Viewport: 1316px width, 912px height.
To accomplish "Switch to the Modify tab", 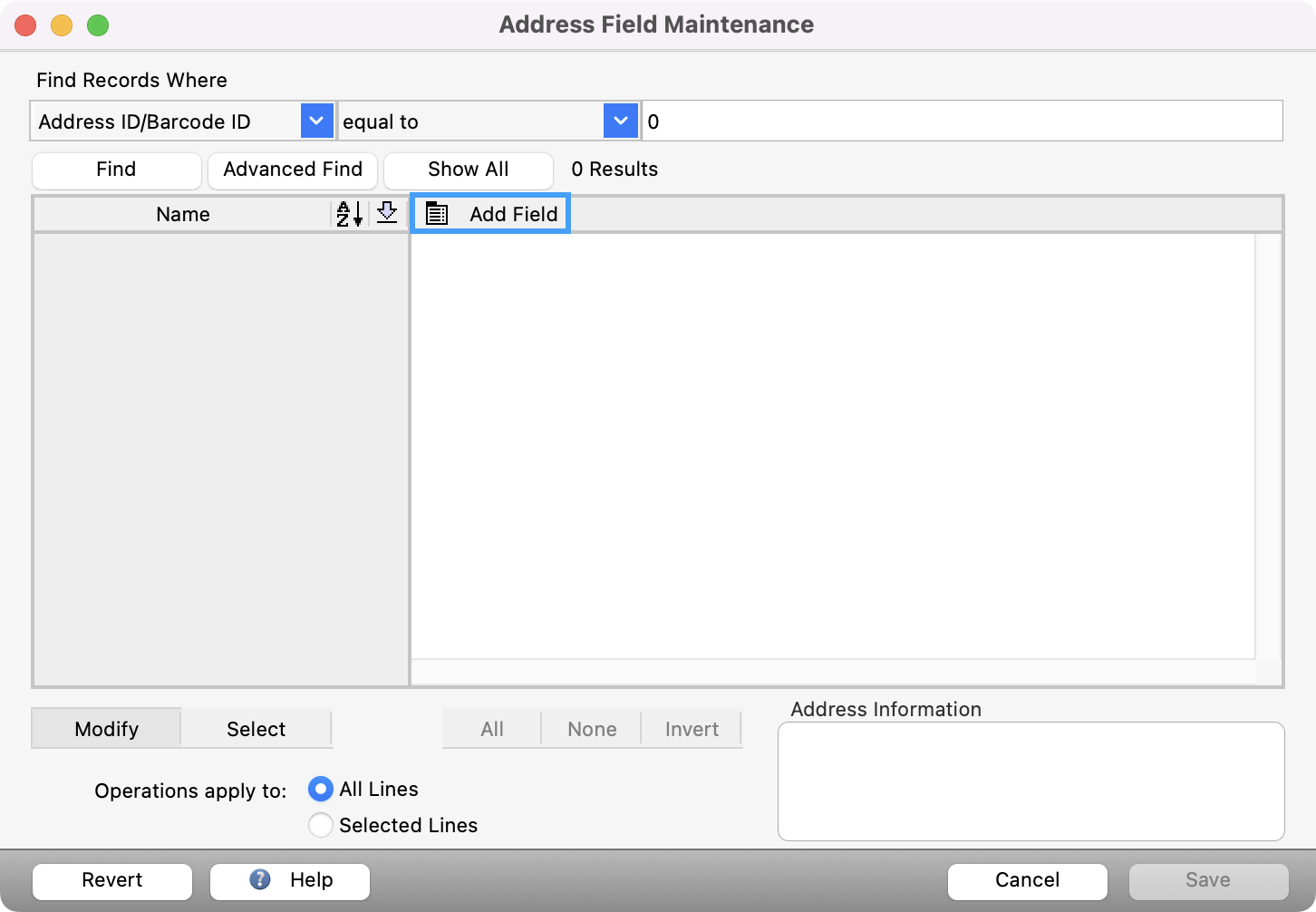I will click(x=106, y=728).
